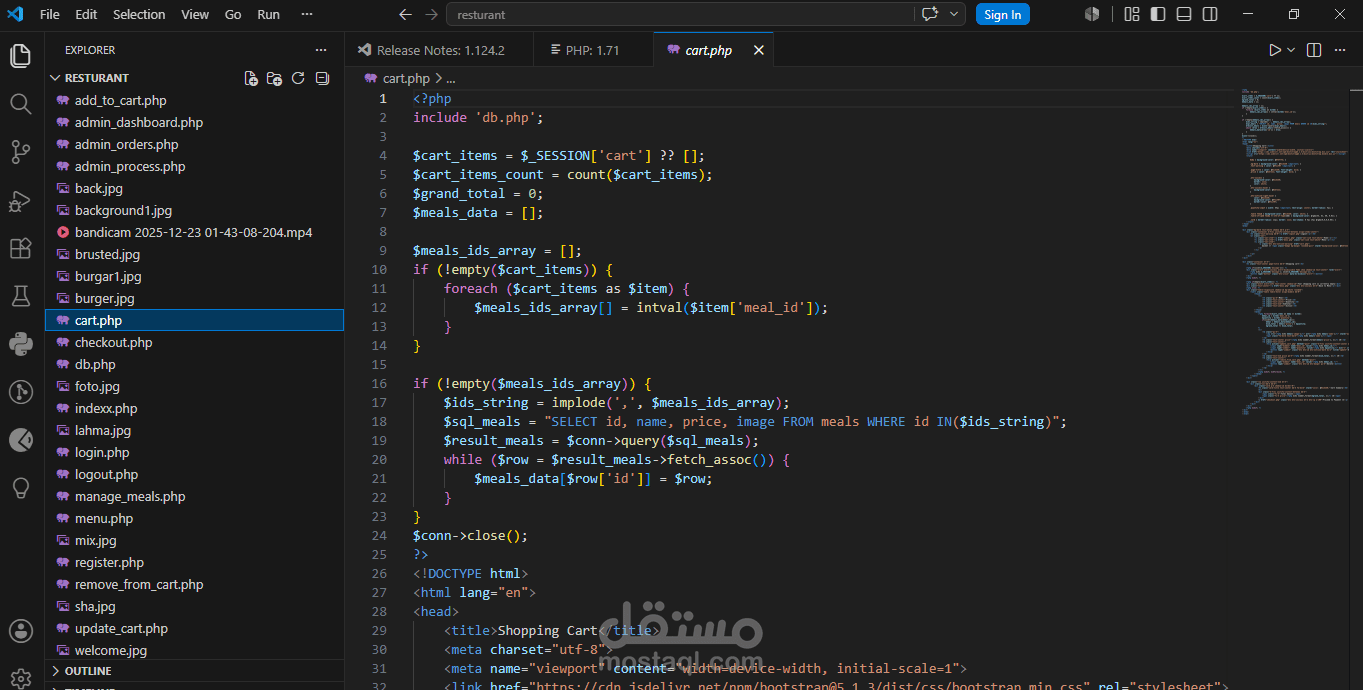Close the cart.php editor tab
The height and width of the screenshot is (690, 1363).
[758, 50]
